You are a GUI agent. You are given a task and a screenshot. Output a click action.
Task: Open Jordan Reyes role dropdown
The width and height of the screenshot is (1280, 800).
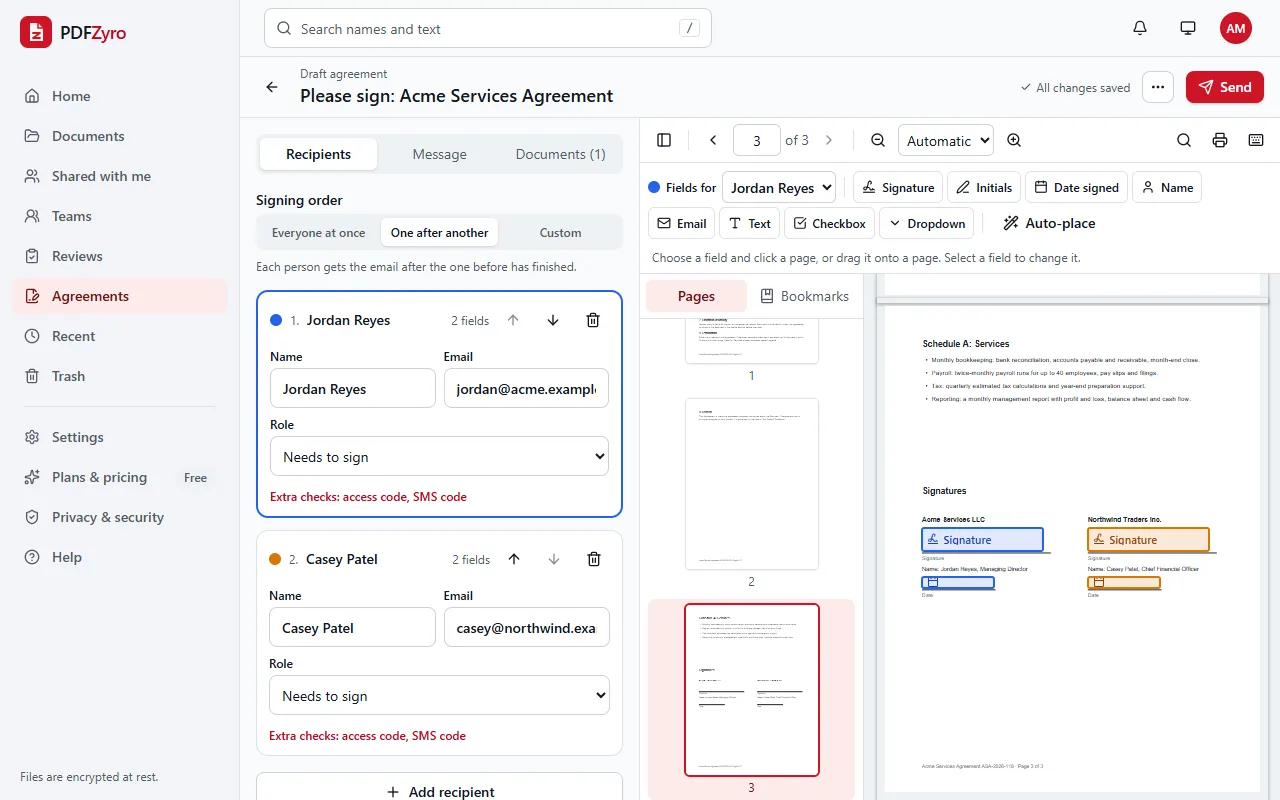pyautogui.click(x=439, y=456)
